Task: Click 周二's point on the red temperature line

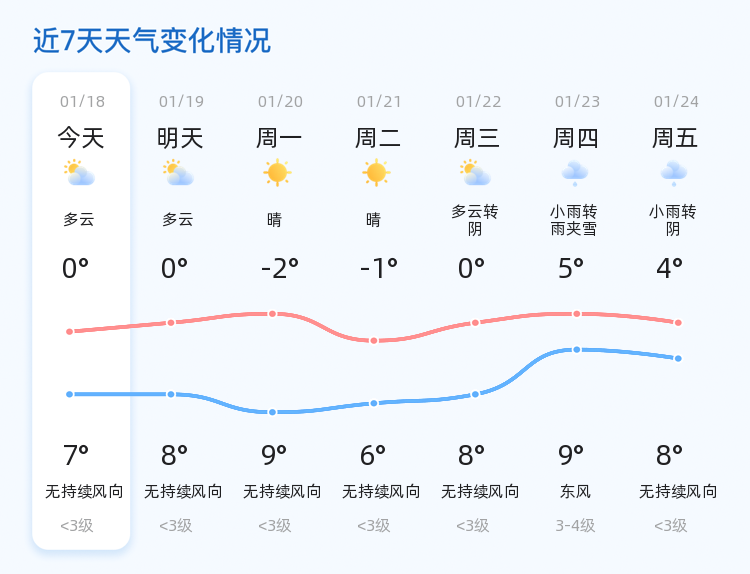Action: [x=374, y=341]
